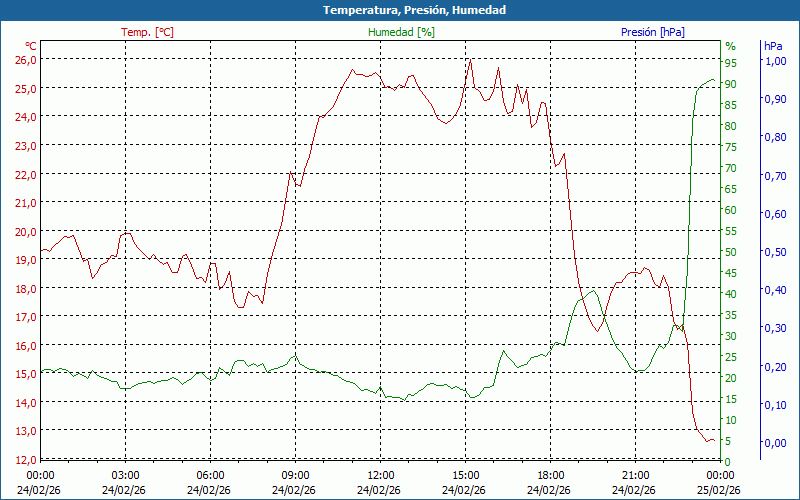Screen dimensions: 800x500
Task: Select the red Temp. [°C] legend label
Action: point(147,32)
